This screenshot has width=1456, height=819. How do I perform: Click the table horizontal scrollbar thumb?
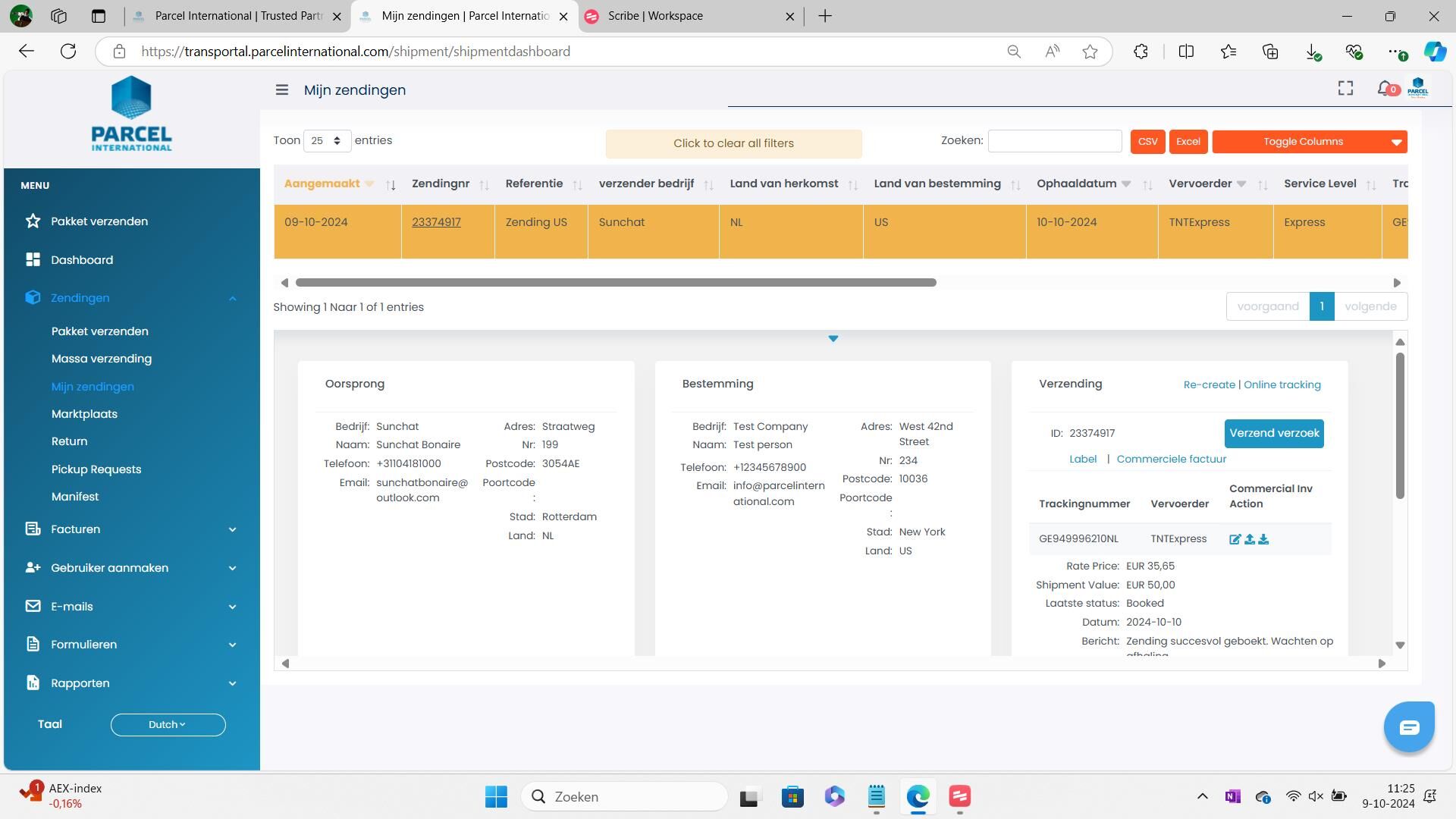click(616, 283)
